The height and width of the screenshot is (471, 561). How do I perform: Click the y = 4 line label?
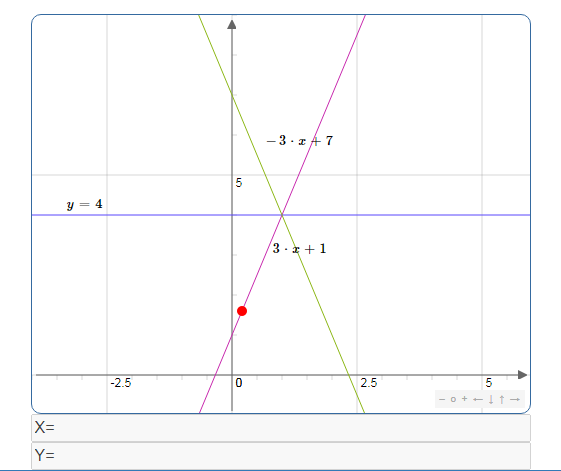[84, 204]
